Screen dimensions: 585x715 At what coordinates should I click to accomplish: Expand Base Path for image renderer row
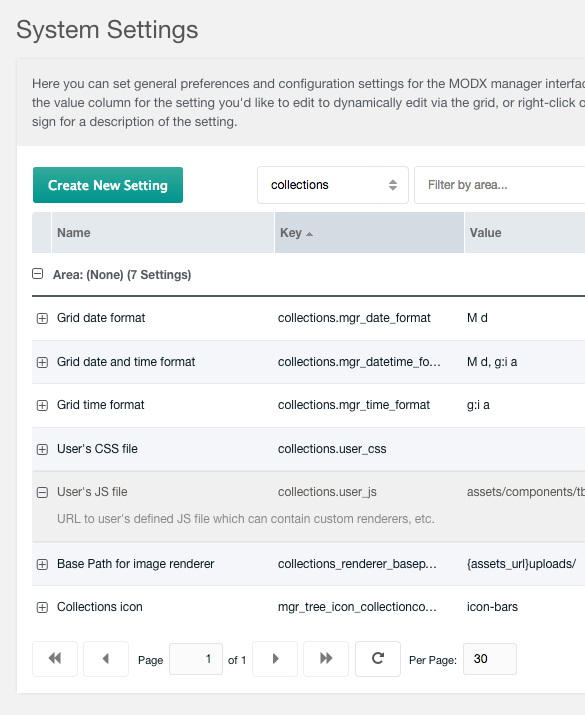[42, 565]
